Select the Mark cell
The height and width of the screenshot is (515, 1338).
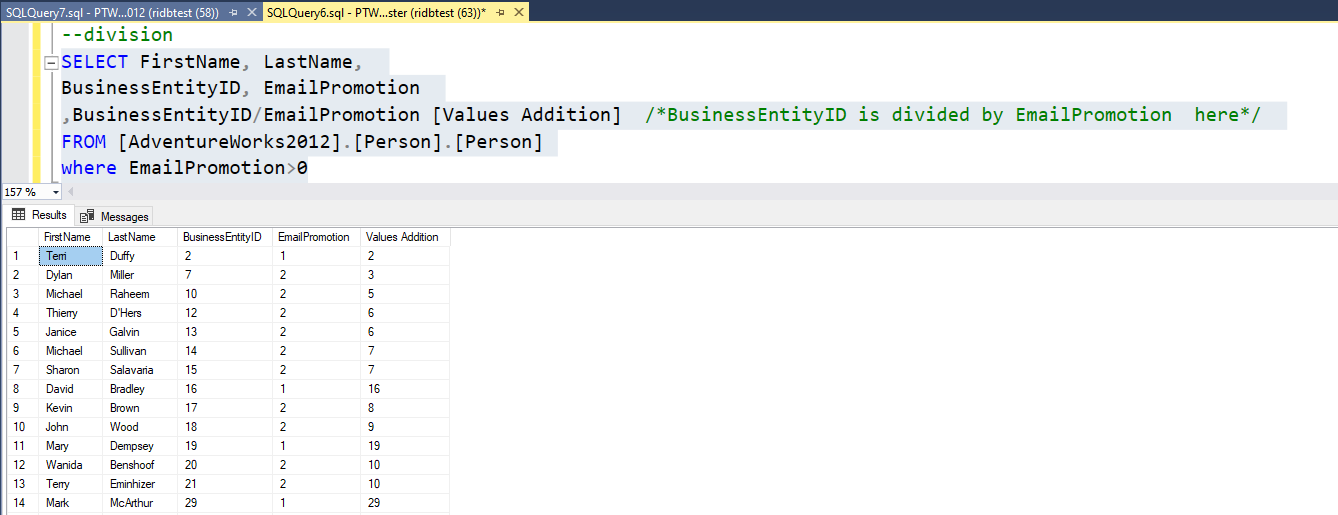click(x=70, y=503)
